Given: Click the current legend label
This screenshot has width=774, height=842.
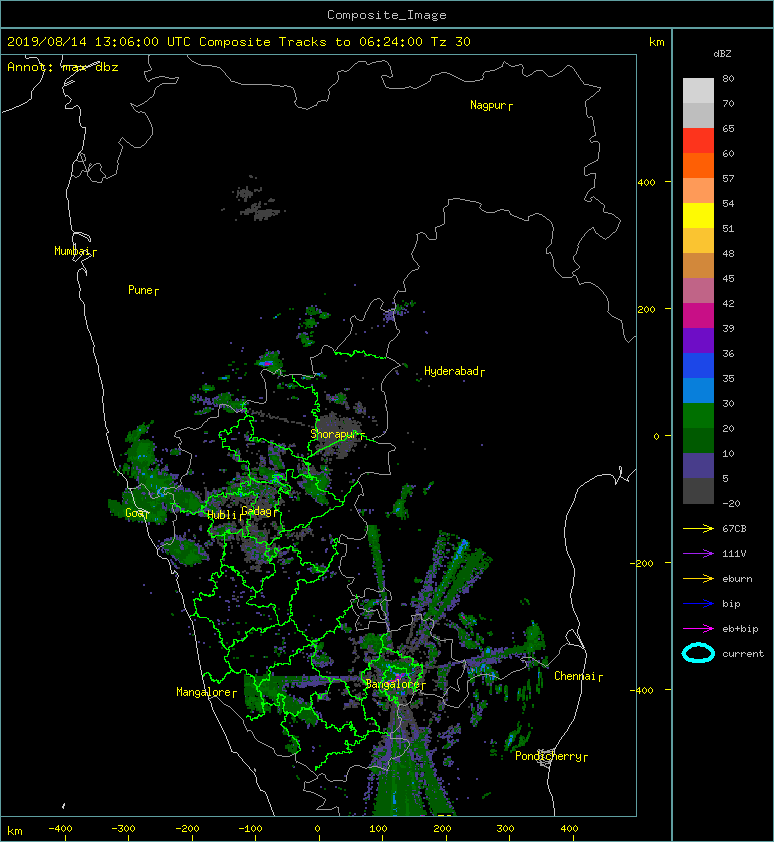Looking at the screenshot, I should tap(743, 654).
